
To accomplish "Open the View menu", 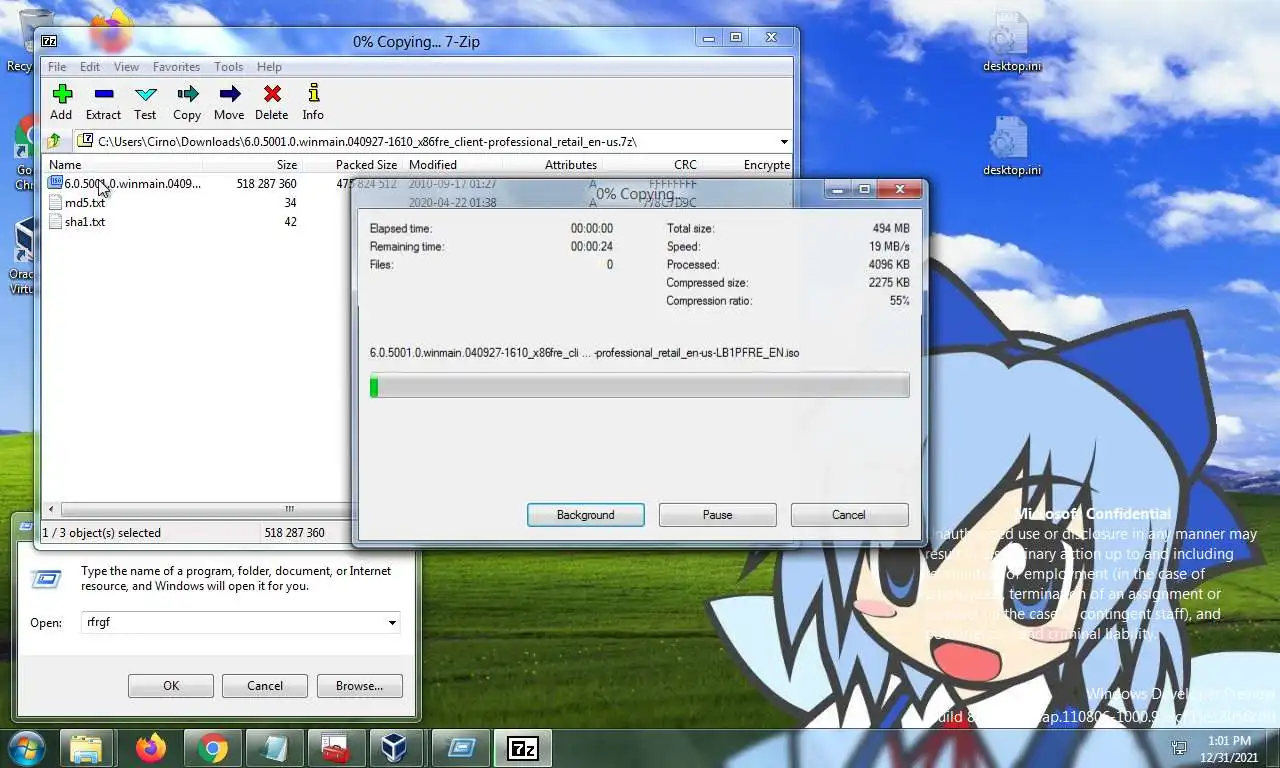I will point(126,66).
